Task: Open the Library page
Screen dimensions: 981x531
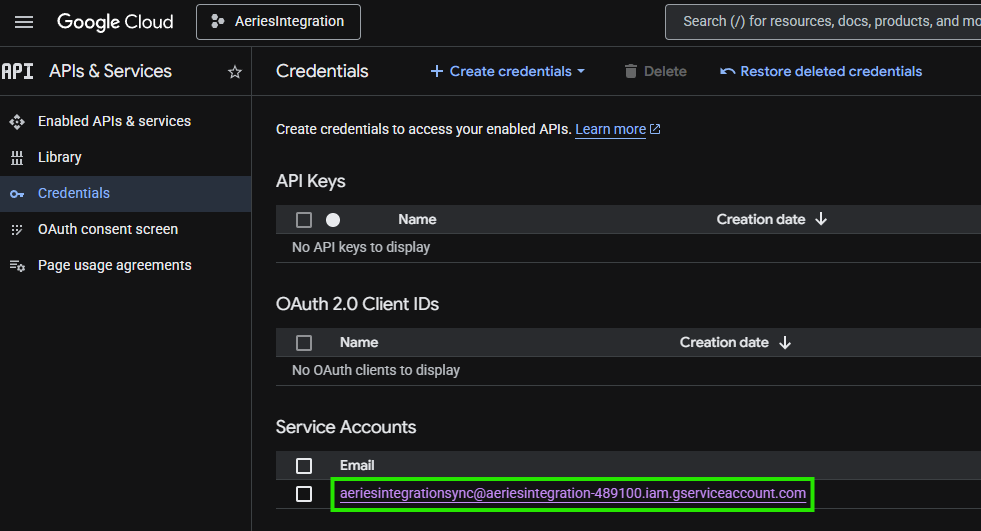Action: (x=59, y=157)
